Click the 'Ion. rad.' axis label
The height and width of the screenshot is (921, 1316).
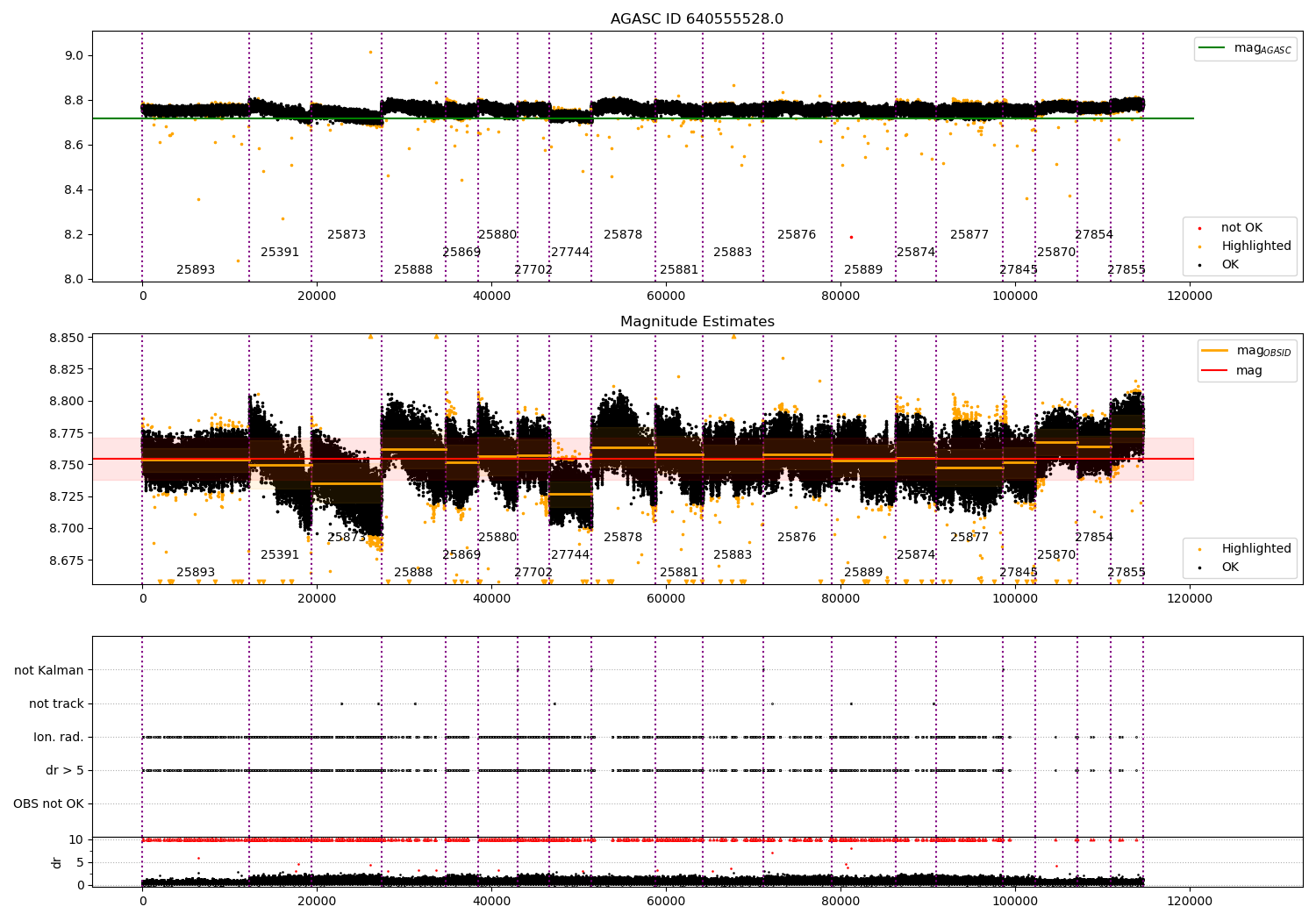(59, 738)
